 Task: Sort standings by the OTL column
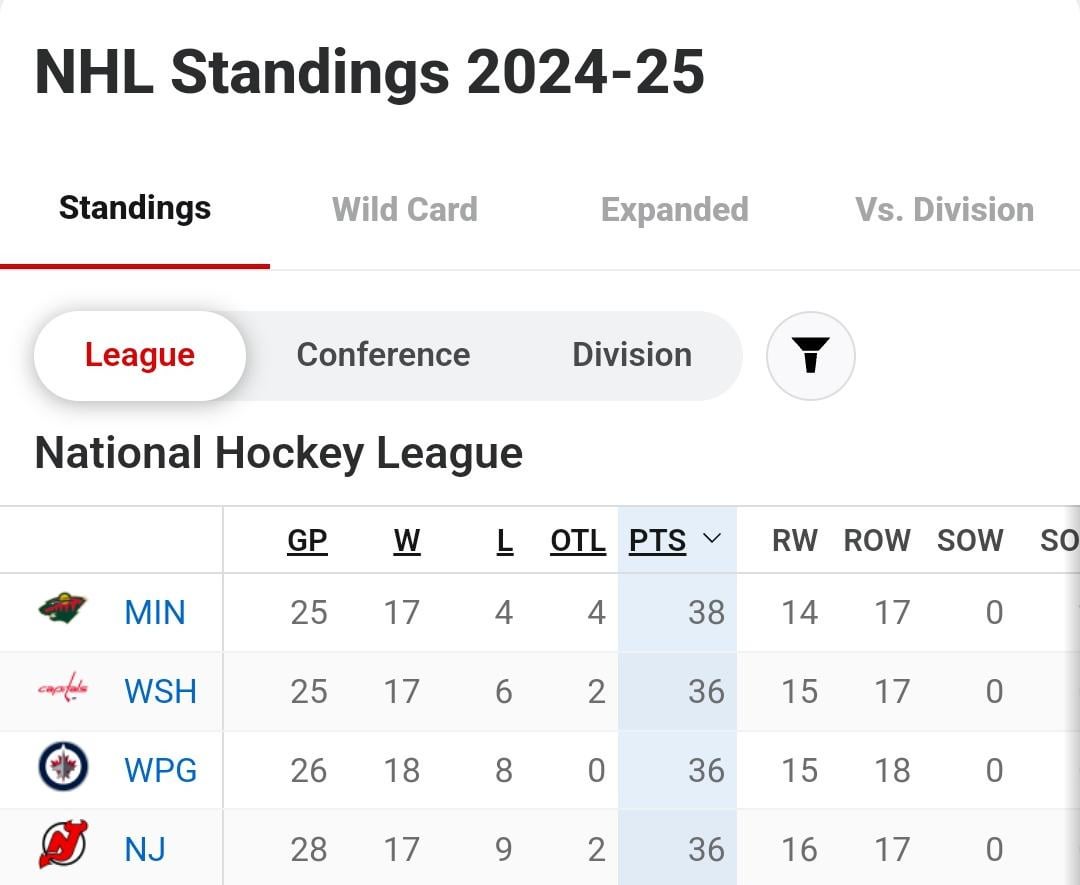pyautogui.click(x=577, y=539)
